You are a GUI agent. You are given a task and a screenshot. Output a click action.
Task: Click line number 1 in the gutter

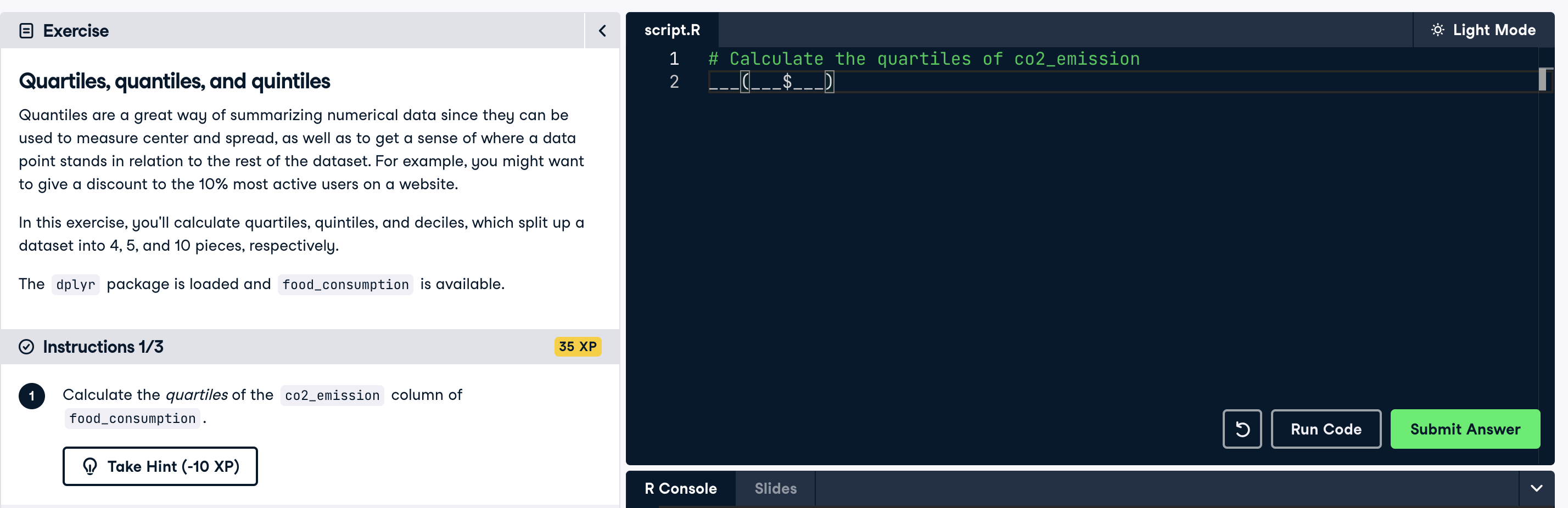674,59
